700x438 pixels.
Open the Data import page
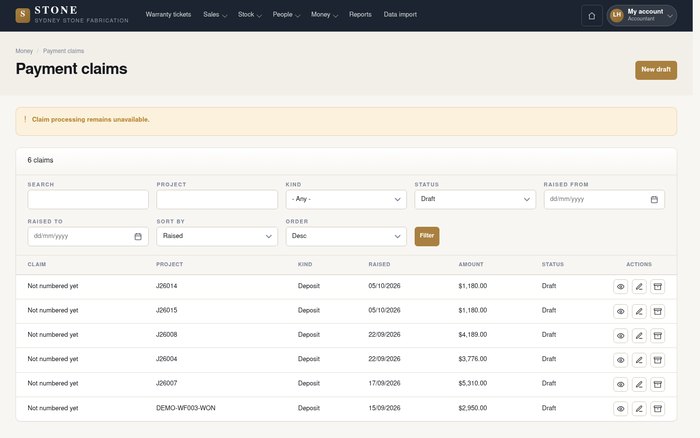tap(400, 15)
